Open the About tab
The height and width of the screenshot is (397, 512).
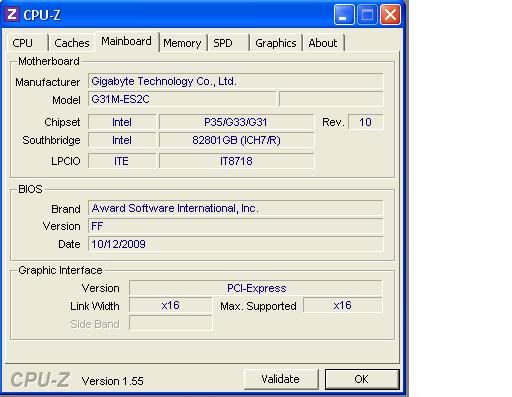click(323, 43)
